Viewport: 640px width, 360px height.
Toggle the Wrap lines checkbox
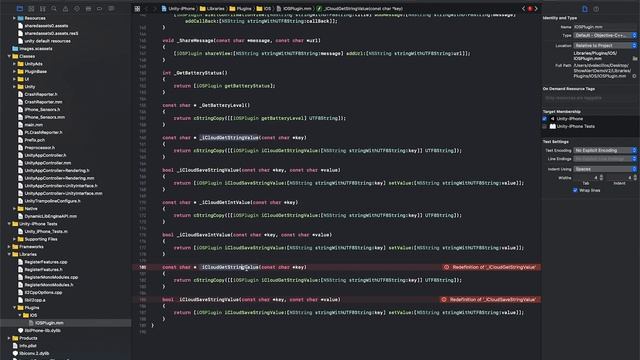click(575, 190)
